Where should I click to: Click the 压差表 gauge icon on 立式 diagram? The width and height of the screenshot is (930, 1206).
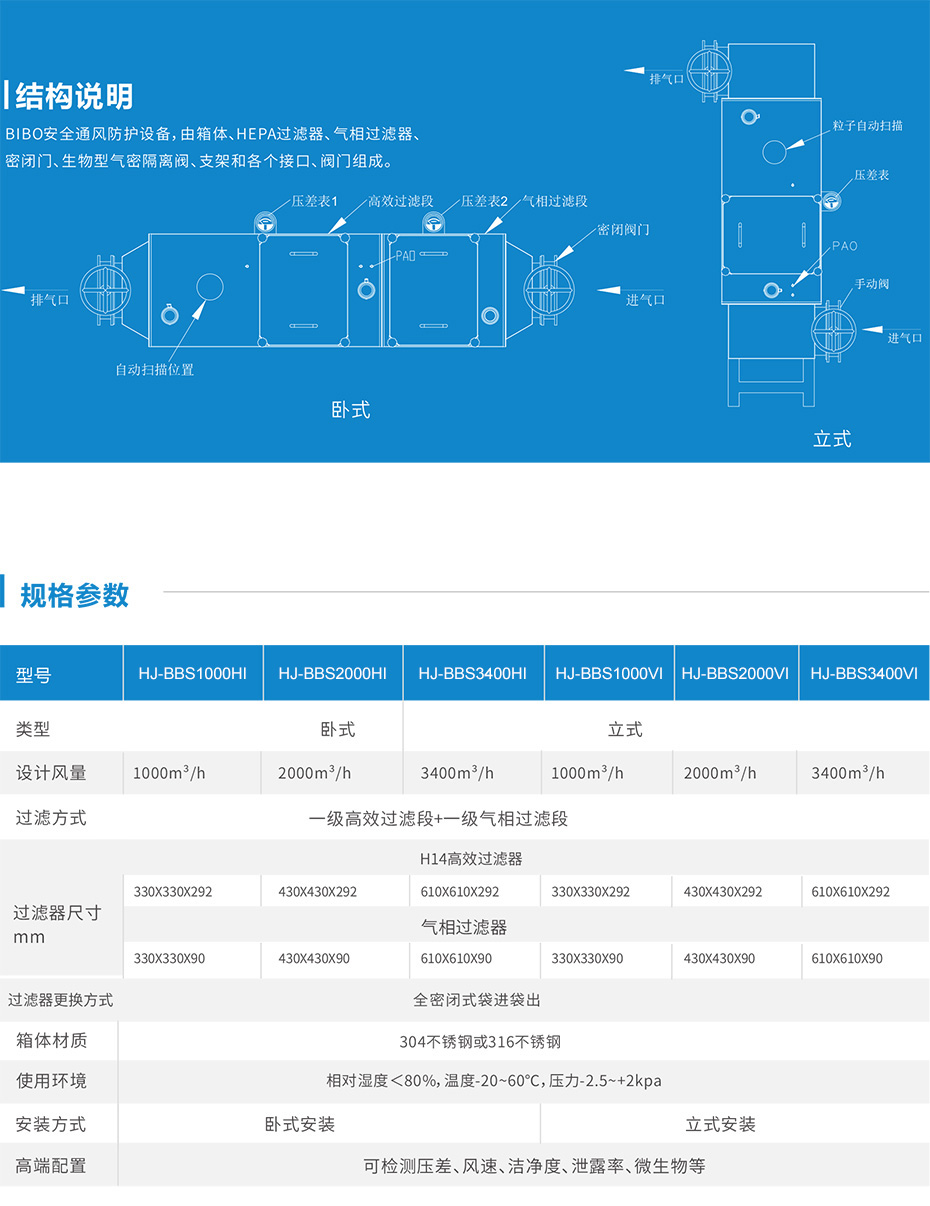(832, 201)
